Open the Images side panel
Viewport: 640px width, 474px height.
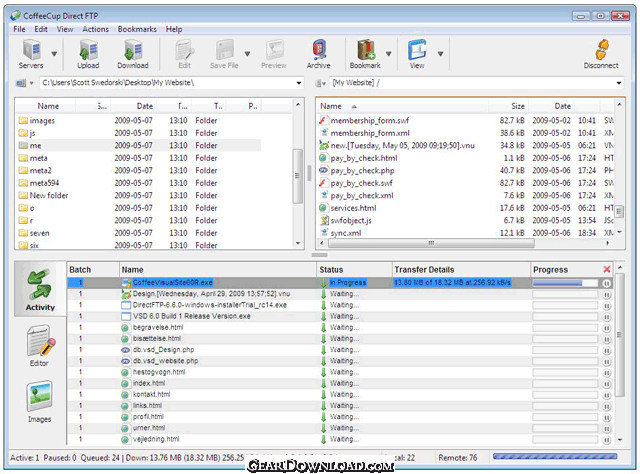(x=40, y=402)
